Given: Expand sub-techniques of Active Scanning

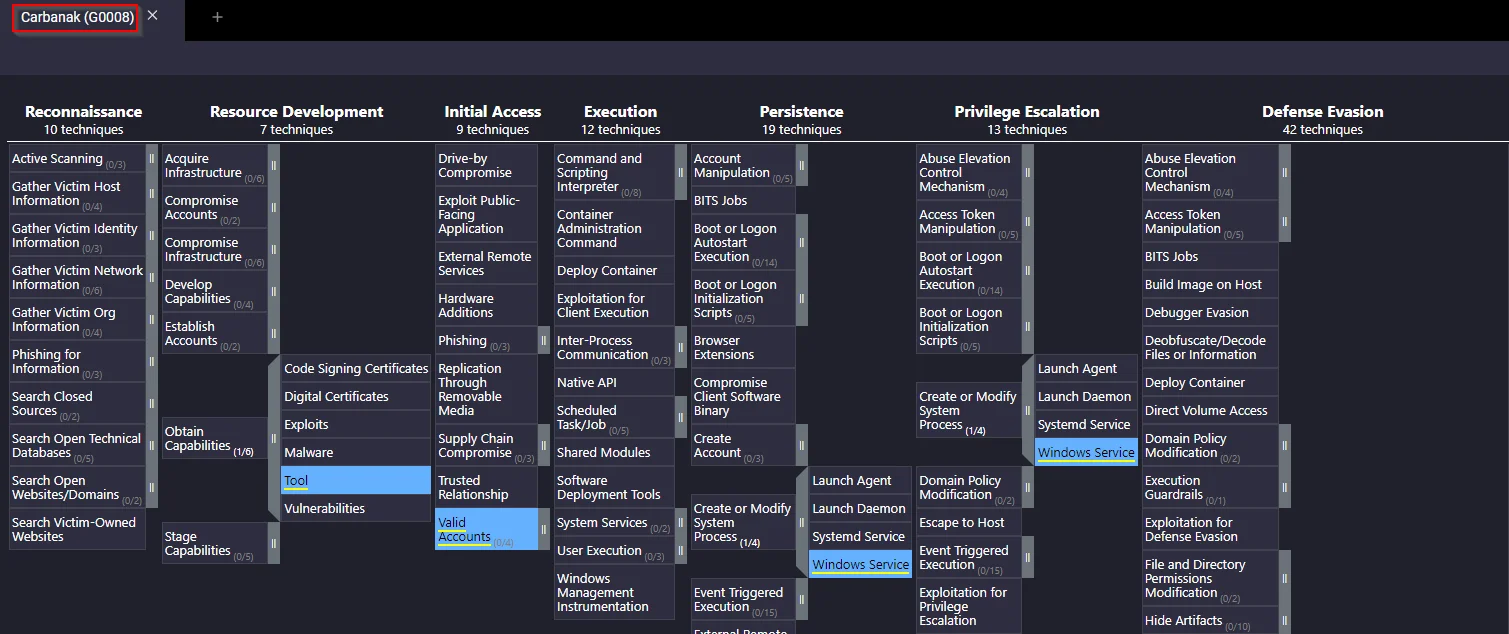Looking at the screenshot, I should pos(152,158).
